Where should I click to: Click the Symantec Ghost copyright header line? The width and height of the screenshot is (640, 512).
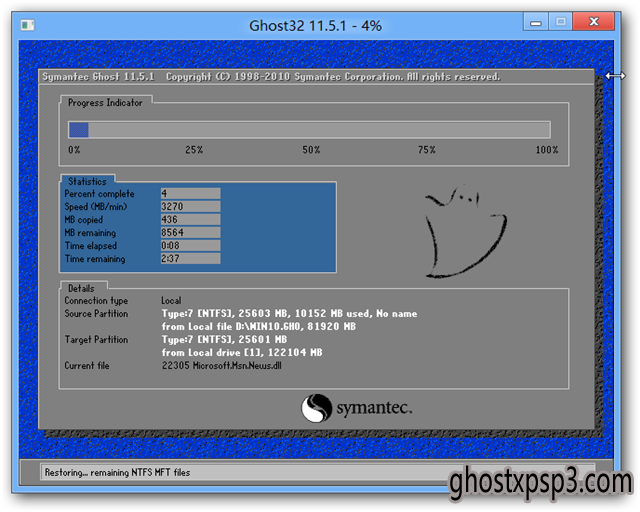pyautogui.click(x=271, y=77)
